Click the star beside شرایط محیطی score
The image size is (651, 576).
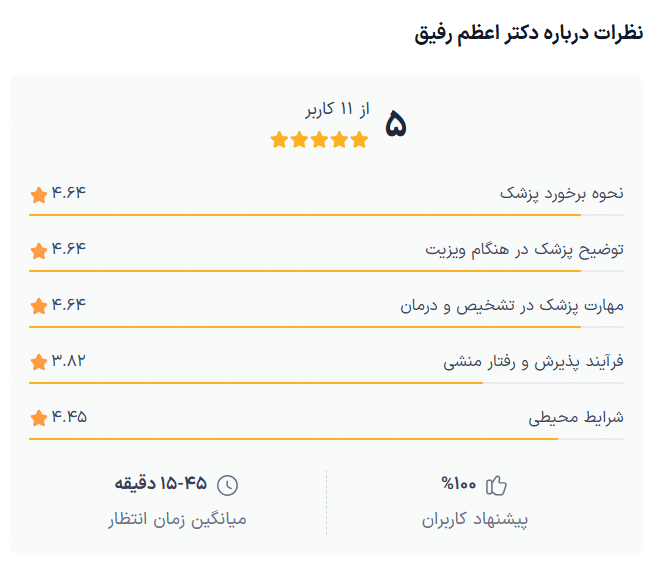(39, 418)
